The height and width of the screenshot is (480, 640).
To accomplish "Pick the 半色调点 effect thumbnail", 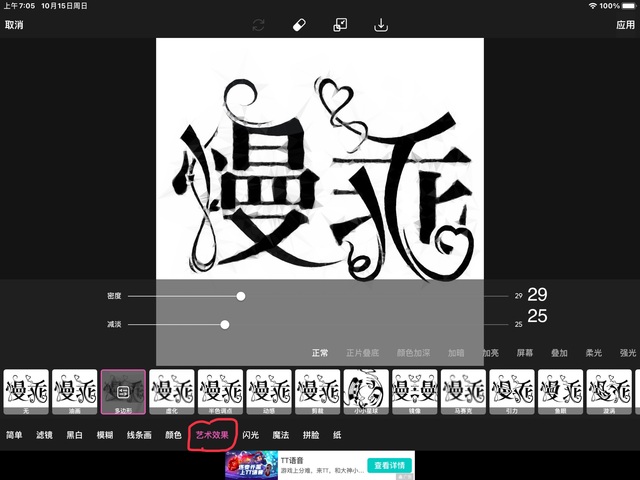I will coord(221,391).
